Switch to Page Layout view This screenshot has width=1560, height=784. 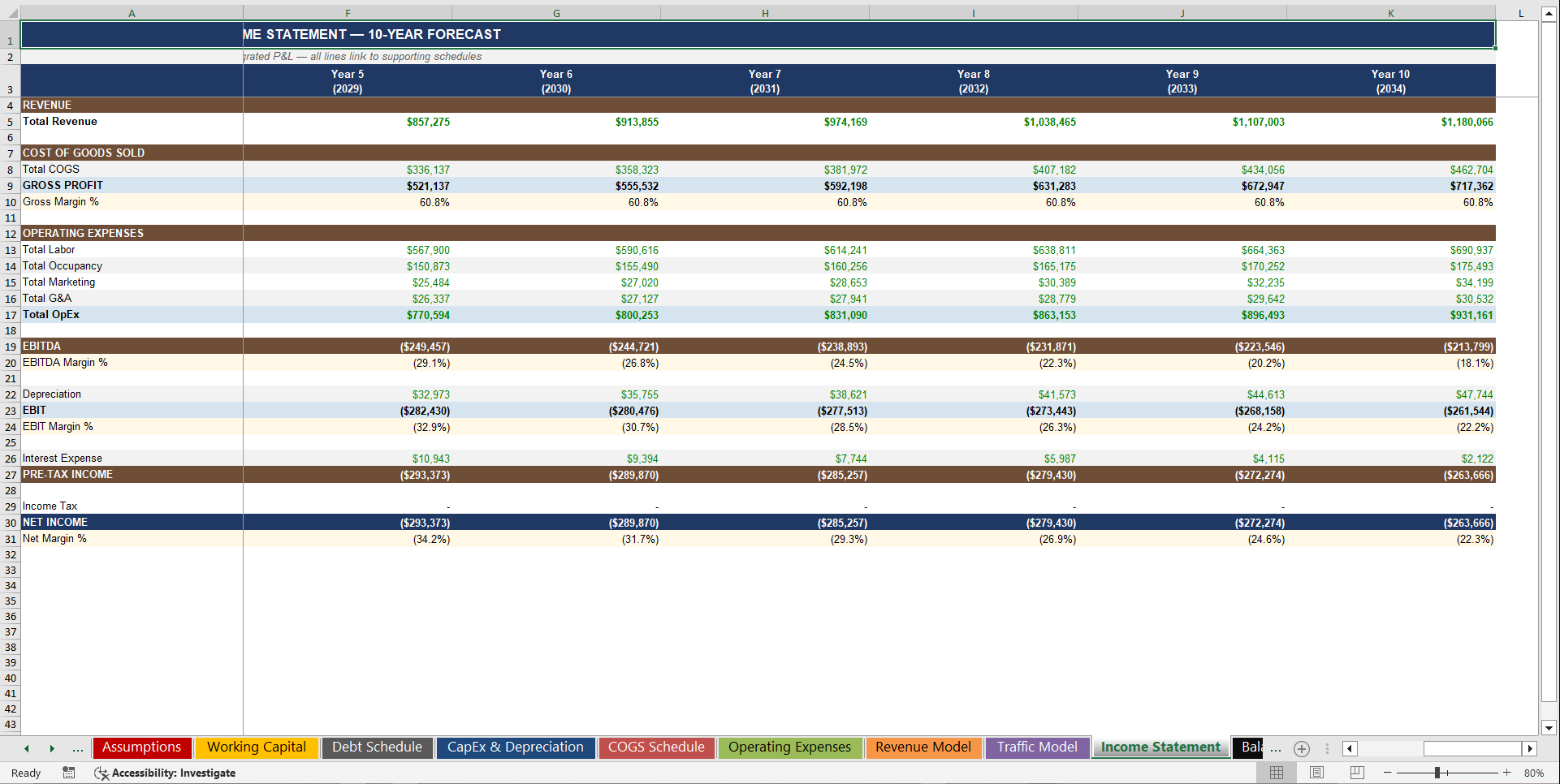click(1316, 773)
